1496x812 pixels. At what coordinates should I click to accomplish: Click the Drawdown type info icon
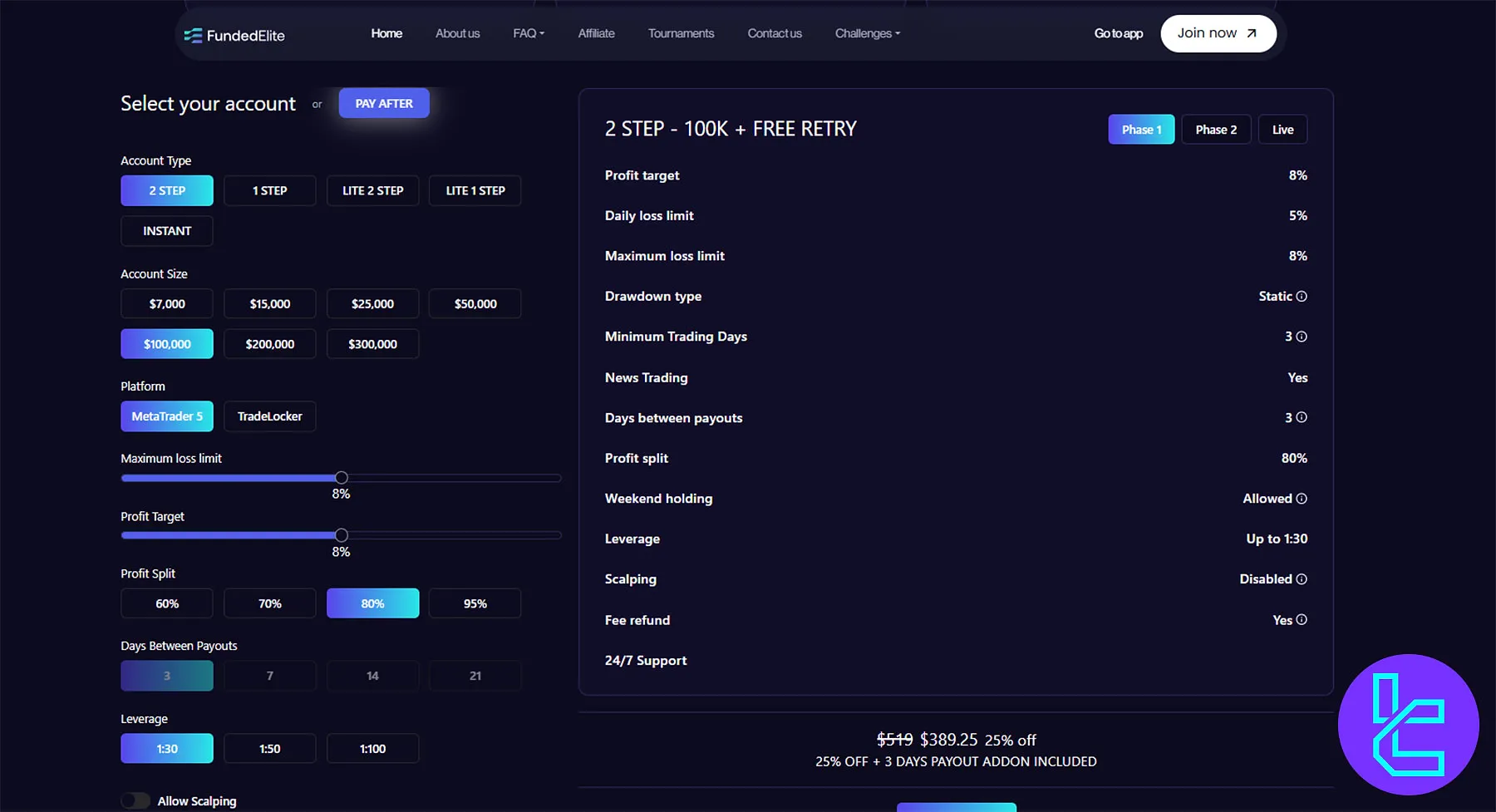pyautogui.click(x=1302, y=297)
